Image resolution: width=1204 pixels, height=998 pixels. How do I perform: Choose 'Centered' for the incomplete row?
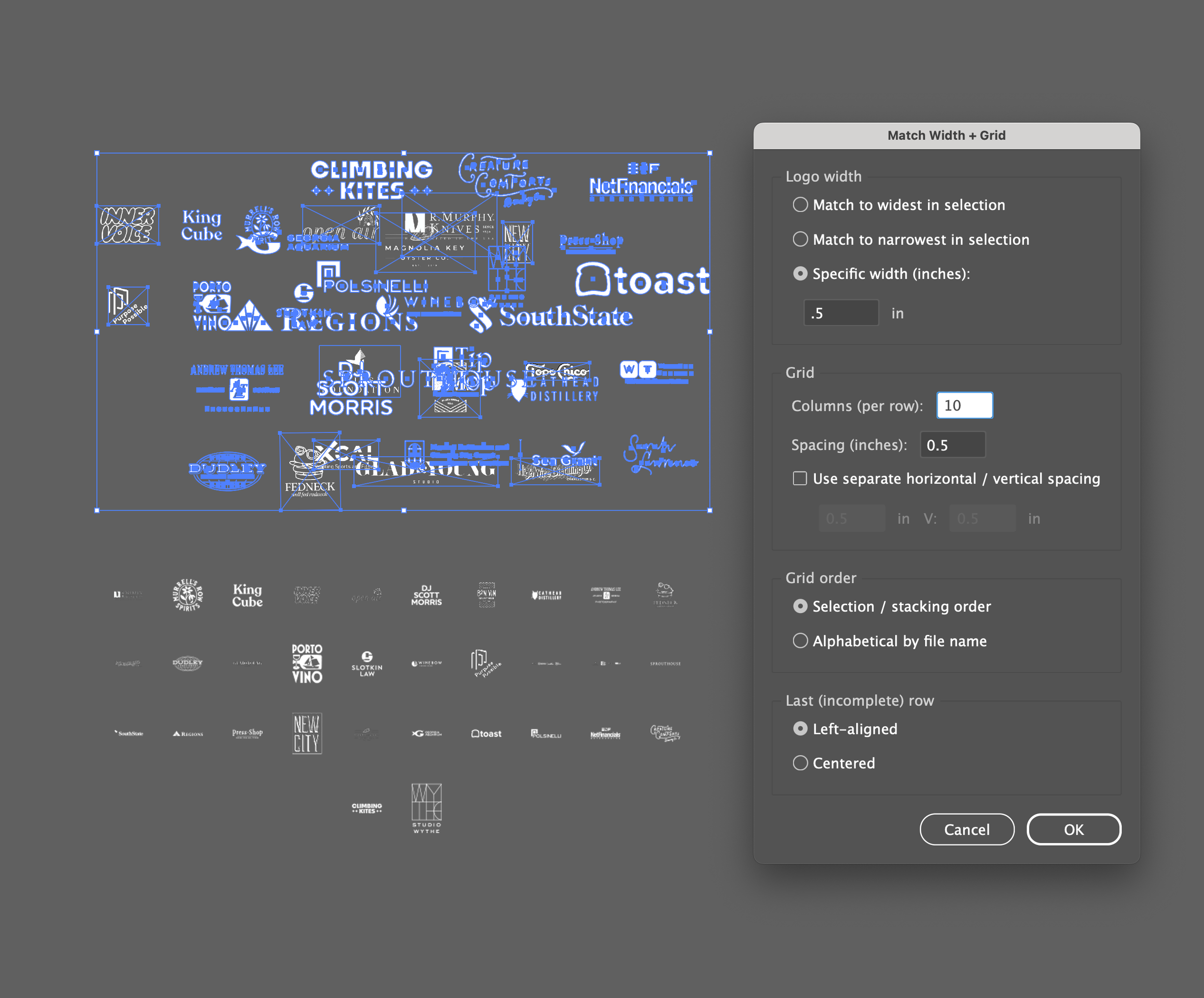(800, 763)
